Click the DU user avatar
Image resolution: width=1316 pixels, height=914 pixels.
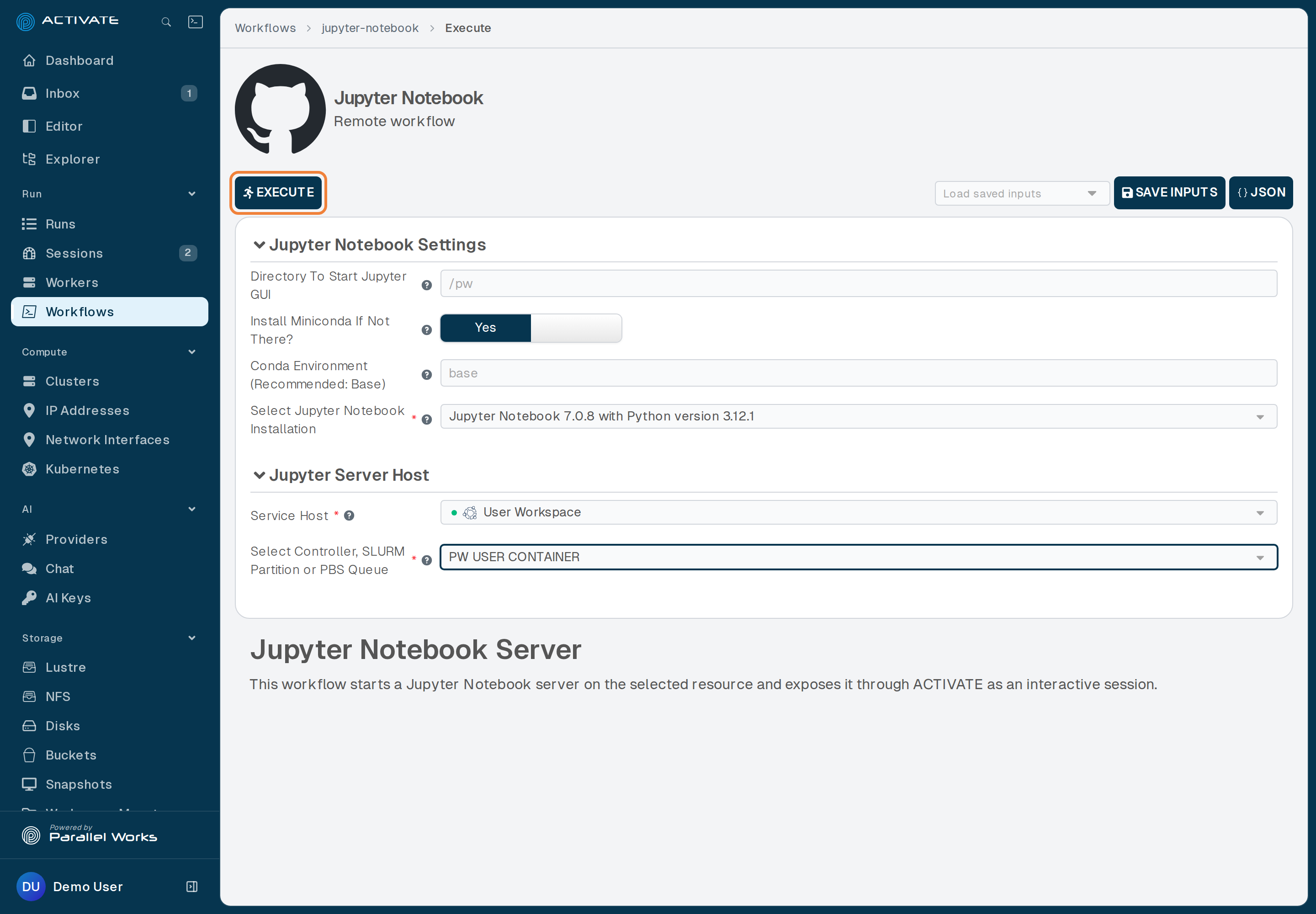click(31, 887)
